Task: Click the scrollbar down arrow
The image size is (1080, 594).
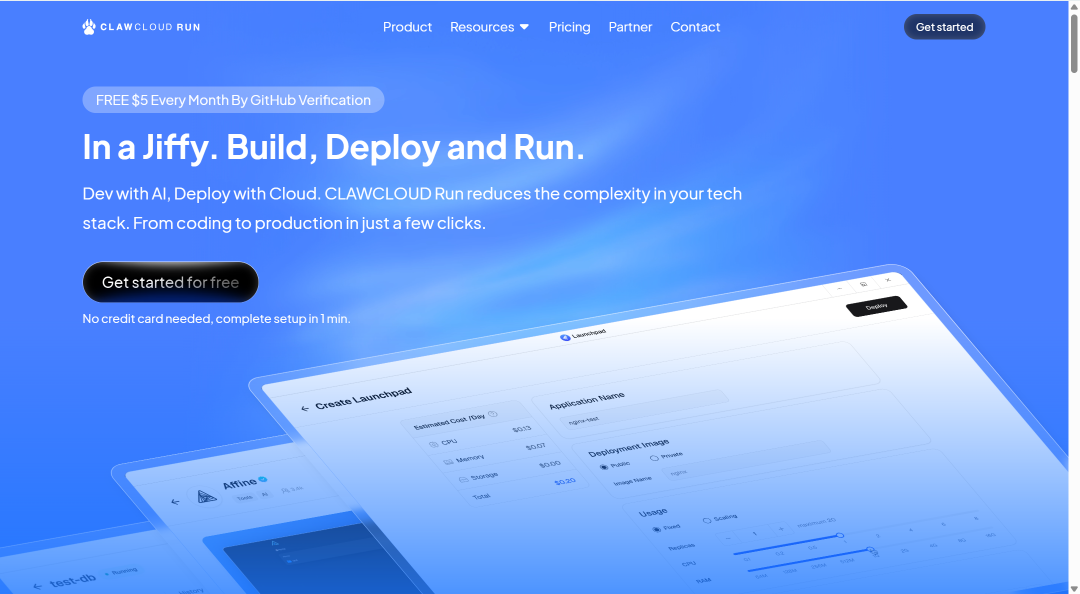Action: (x=1074, y=588)
